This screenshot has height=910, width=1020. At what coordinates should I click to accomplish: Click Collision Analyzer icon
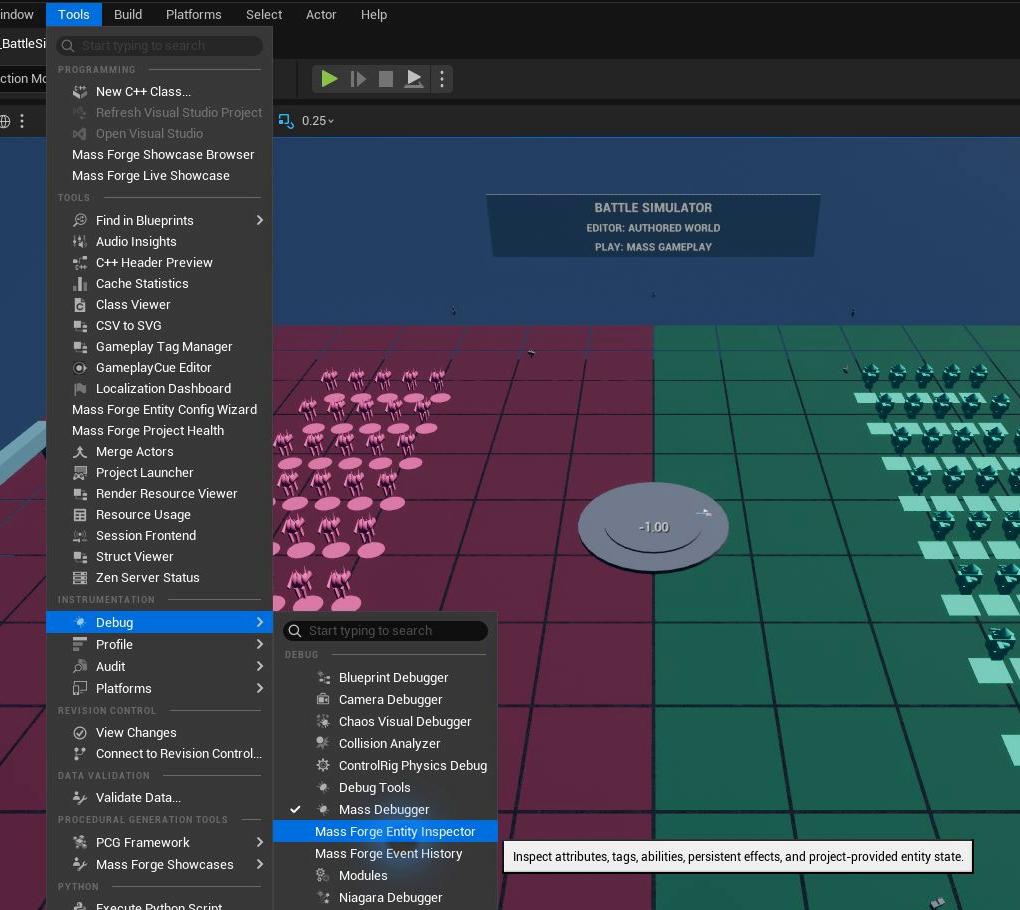click(323, 743)
